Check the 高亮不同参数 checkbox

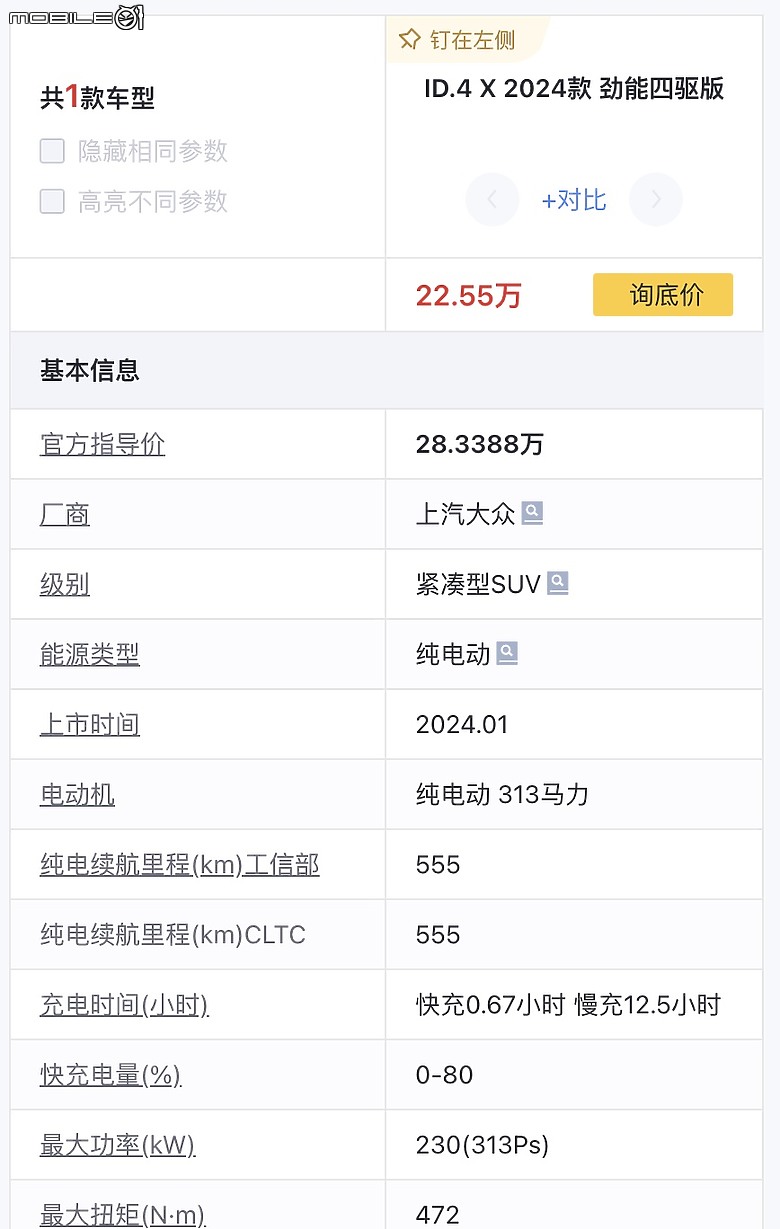tap(52, 201)
